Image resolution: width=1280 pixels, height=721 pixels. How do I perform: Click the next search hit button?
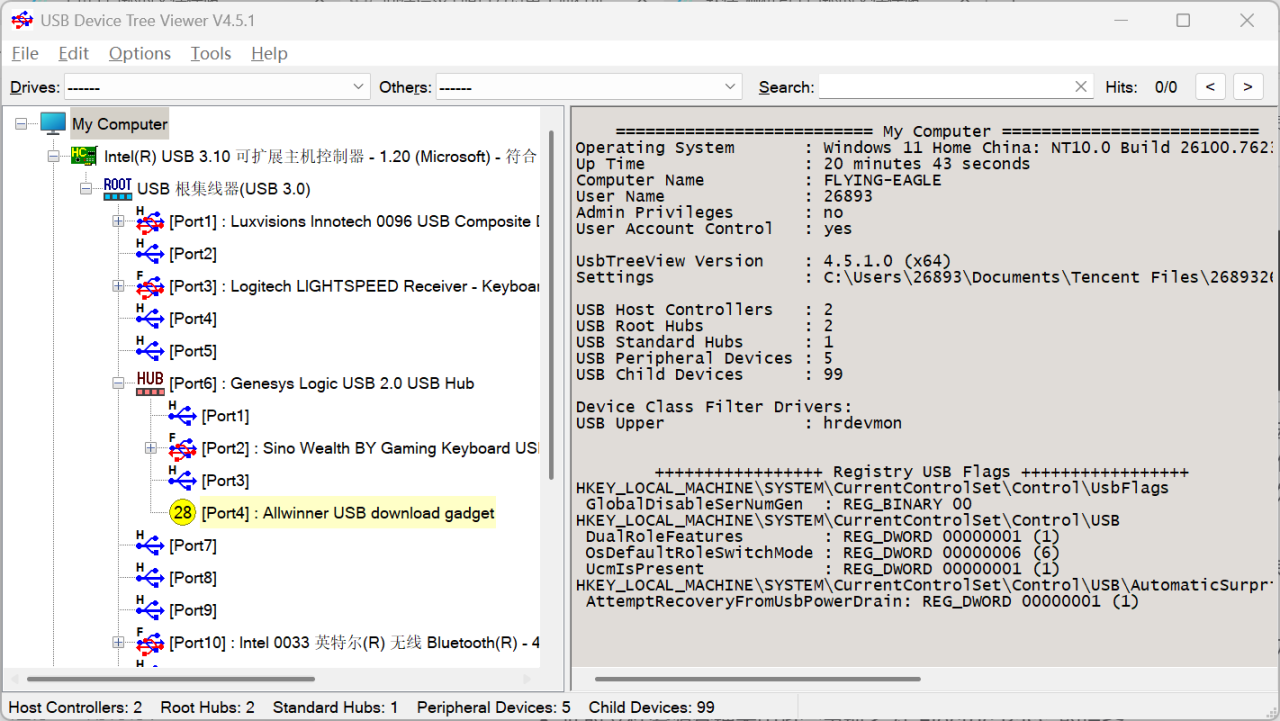pos(1247,86)
